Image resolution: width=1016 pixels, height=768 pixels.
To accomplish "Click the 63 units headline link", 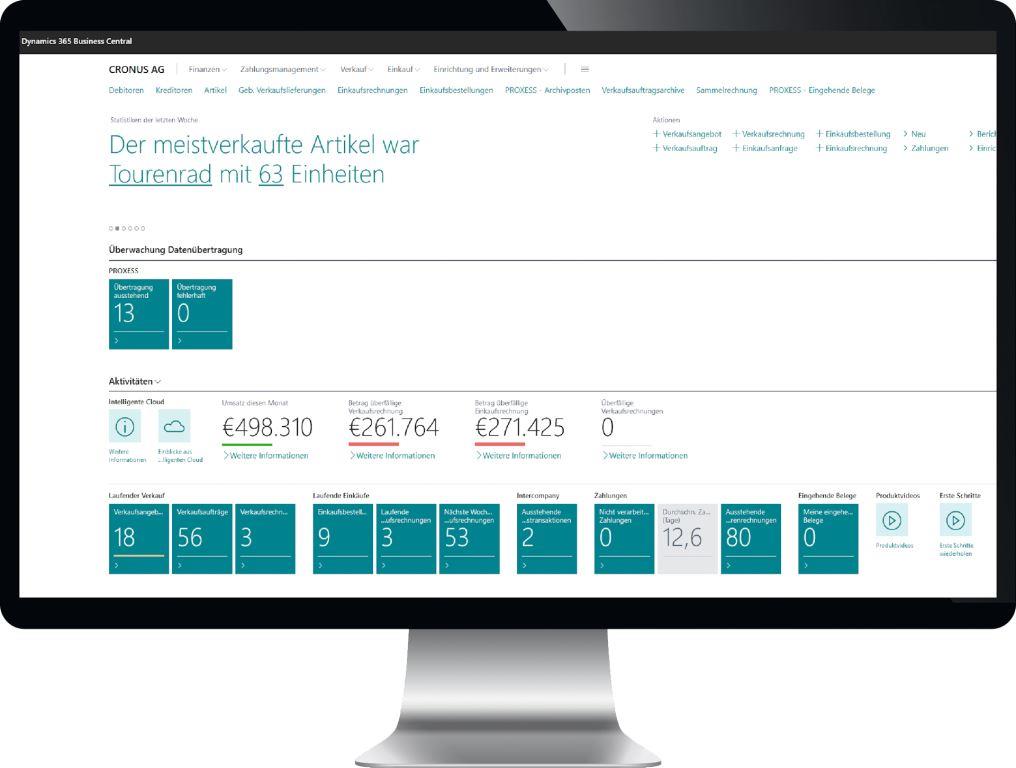I will pyautogui.click(x=271, y=174).
